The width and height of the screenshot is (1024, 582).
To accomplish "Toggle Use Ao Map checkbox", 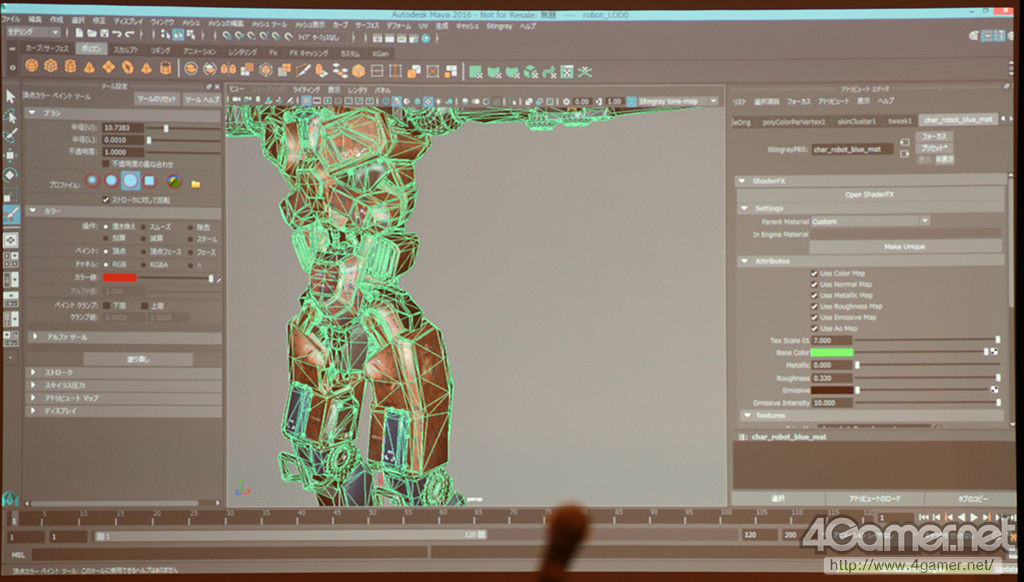I will click(814, 329).
